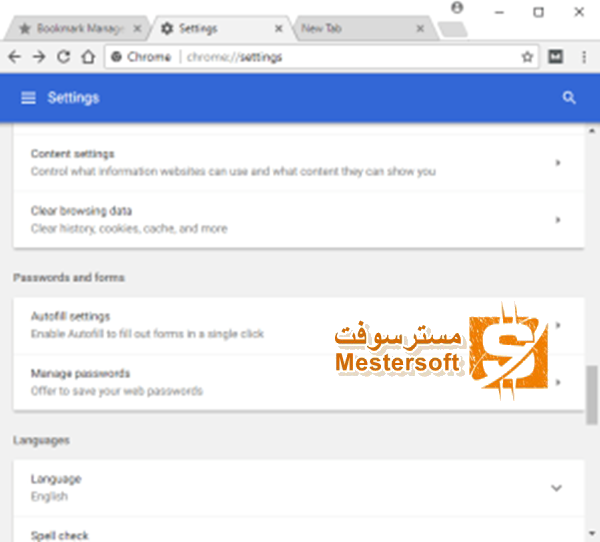Open the profile avatar in title bar
Viewport: 600px width, 542px height.
(x=457, y=7)
